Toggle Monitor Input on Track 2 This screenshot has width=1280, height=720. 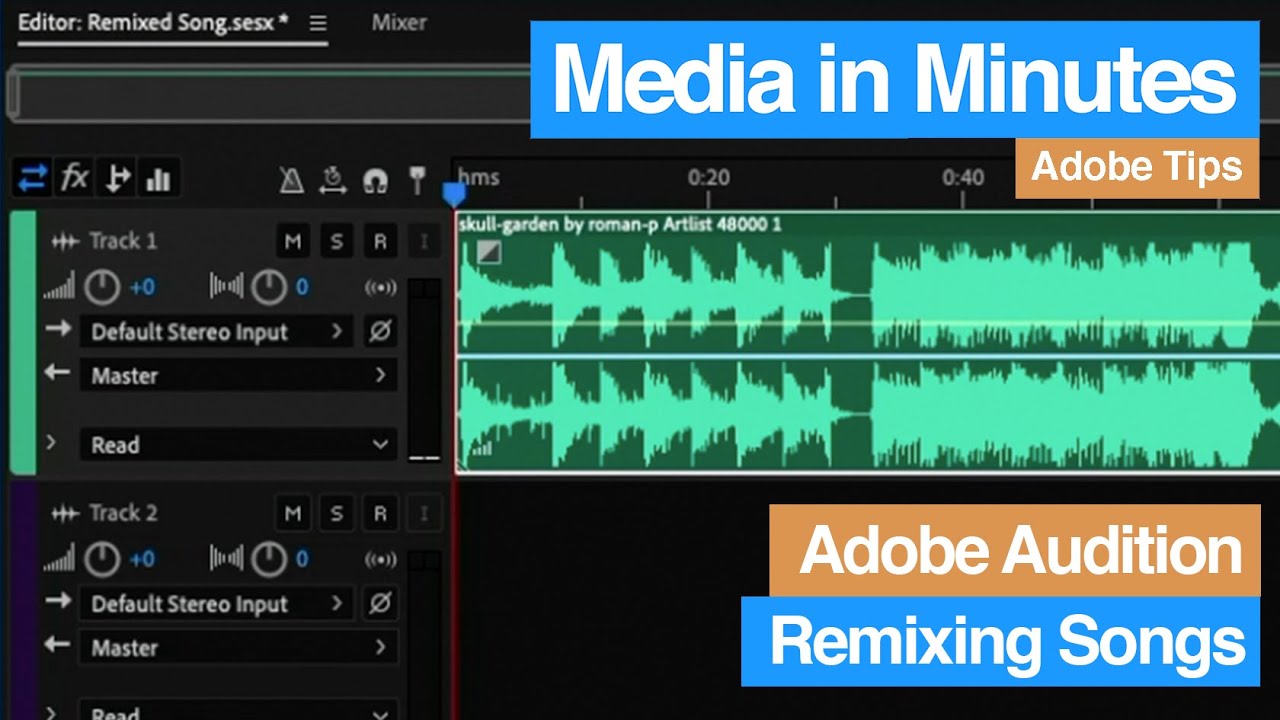[x=424, y=514]
